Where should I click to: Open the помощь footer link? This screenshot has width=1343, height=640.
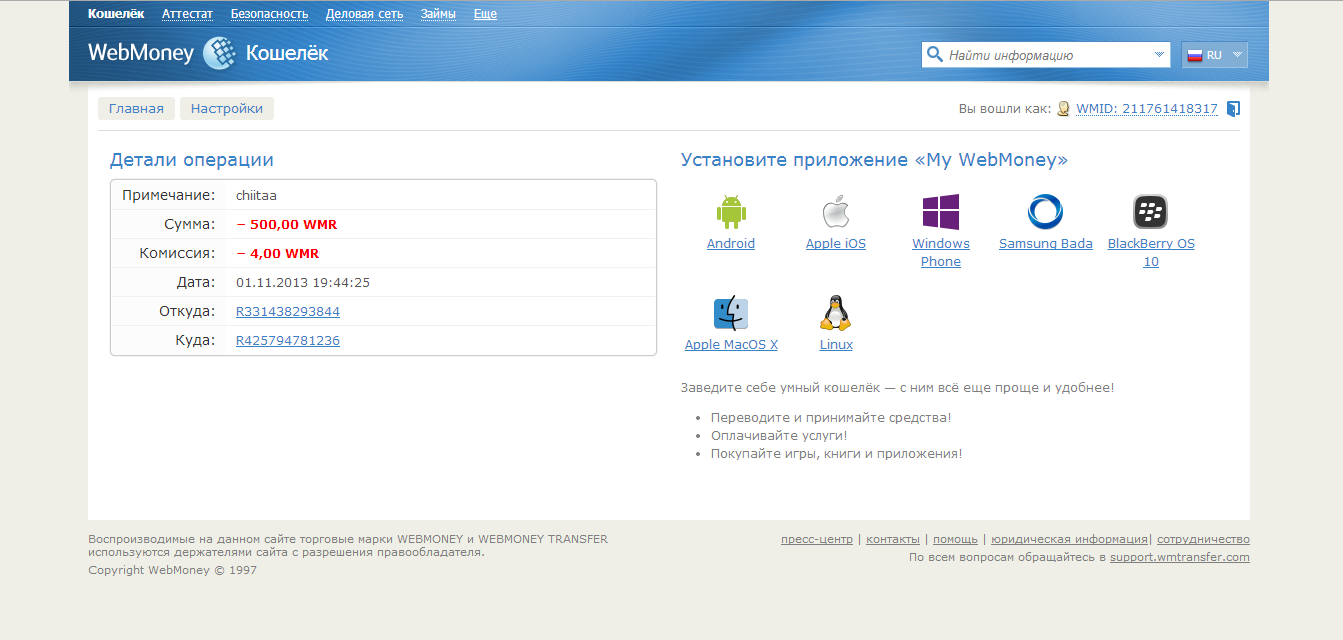click(955, 539)
